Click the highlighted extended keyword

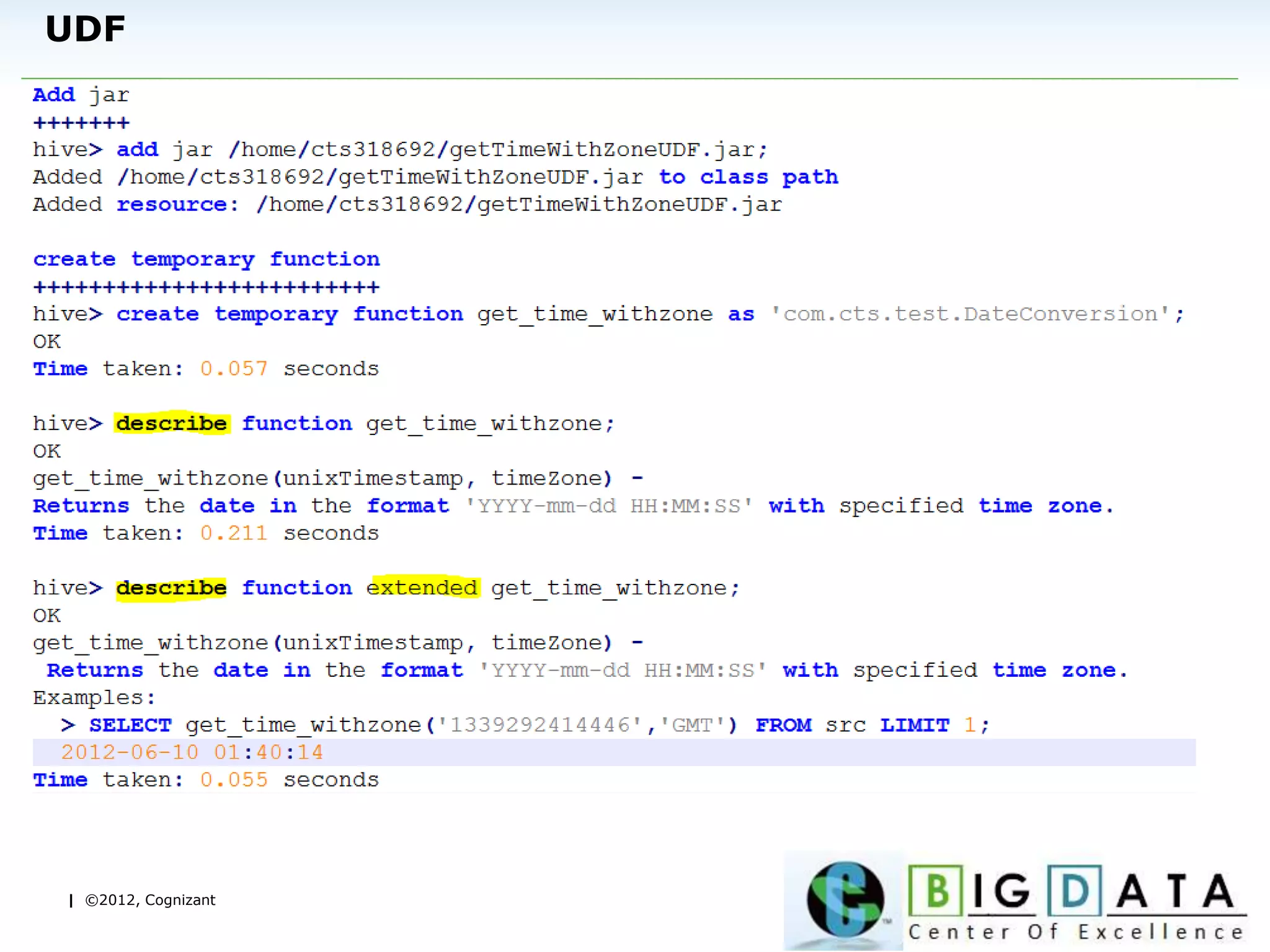(x=422, y=588)
